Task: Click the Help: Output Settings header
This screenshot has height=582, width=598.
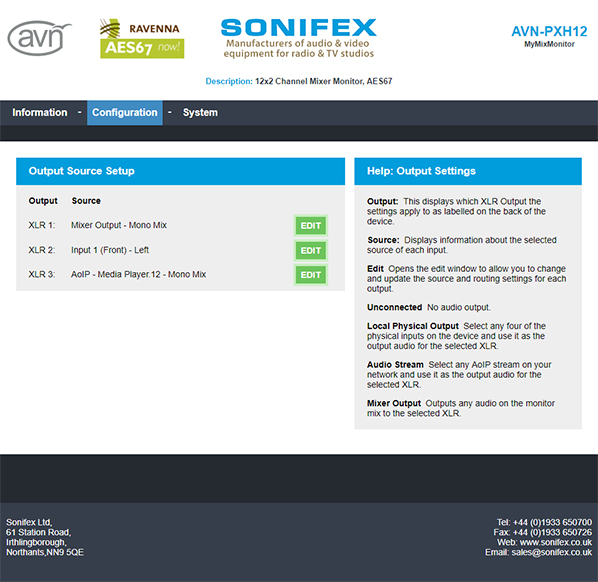Action: pos(468,171)
